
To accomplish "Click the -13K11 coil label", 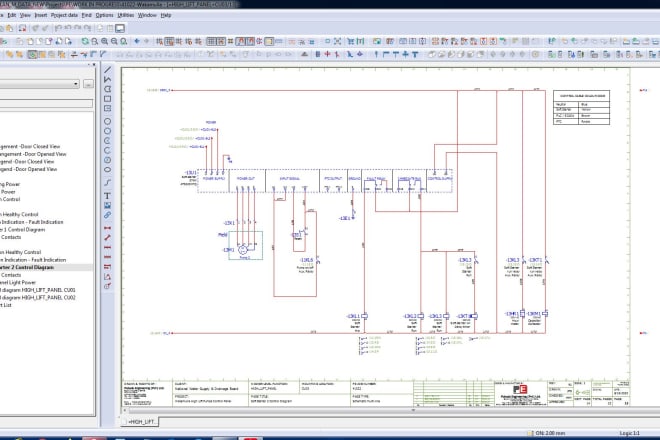I will pyautogui.click(x=353, y=316).
